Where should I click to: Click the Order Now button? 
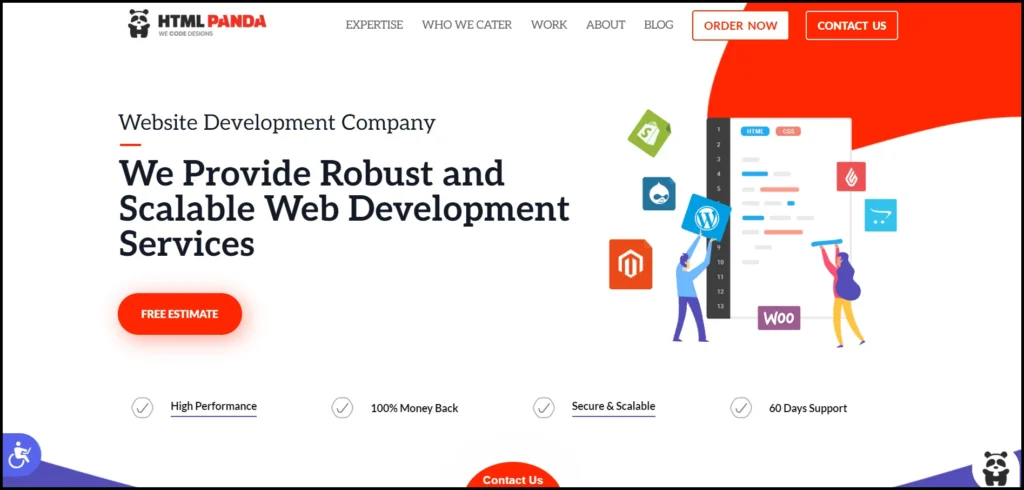click(x=741, y=25)
